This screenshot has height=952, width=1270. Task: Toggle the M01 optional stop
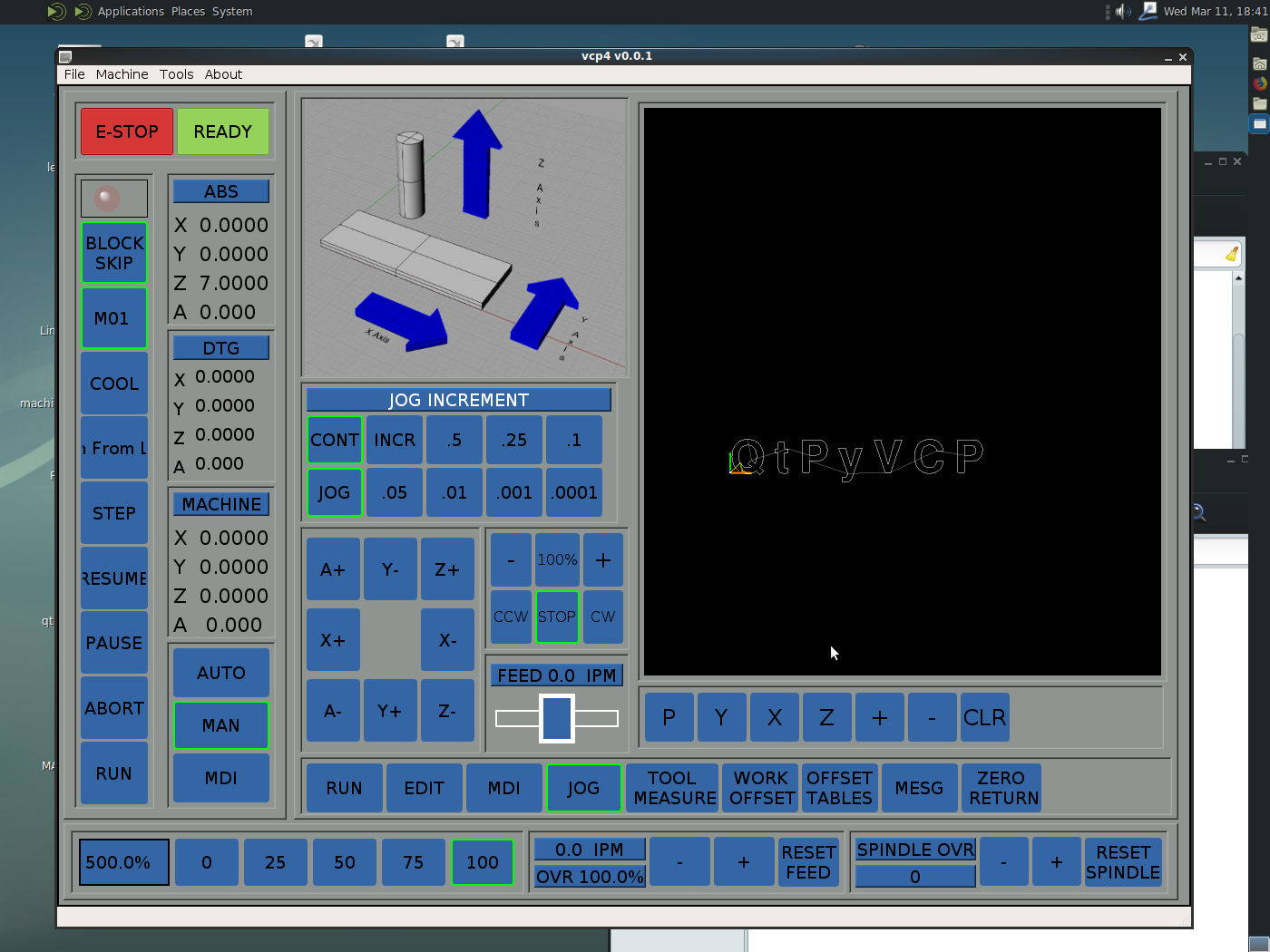[114, 318]
